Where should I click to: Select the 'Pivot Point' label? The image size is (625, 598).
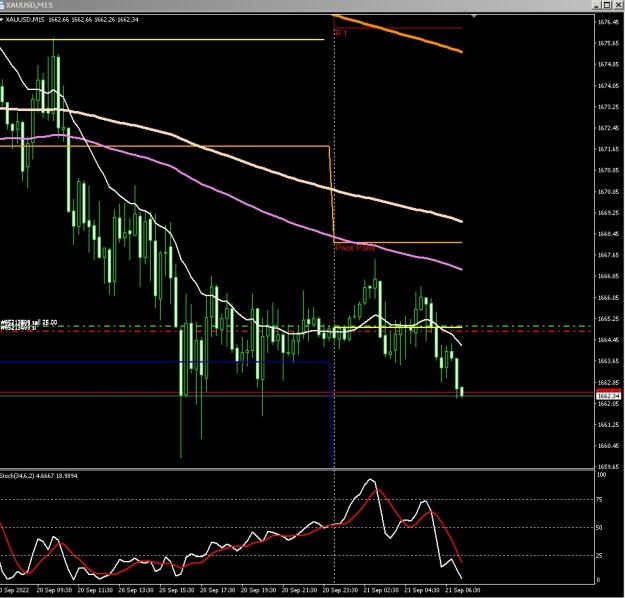pos(355,248)
